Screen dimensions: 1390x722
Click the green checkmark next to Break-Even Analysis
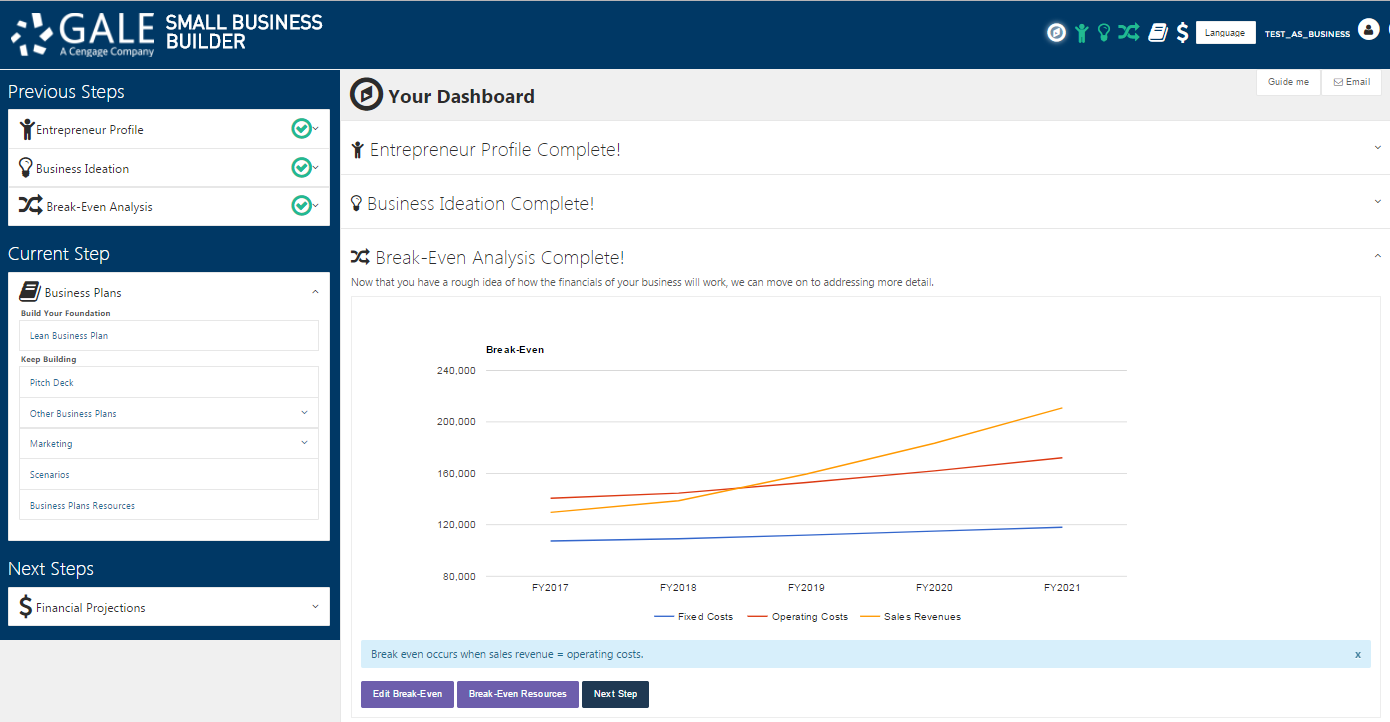[x=301, y=206]
